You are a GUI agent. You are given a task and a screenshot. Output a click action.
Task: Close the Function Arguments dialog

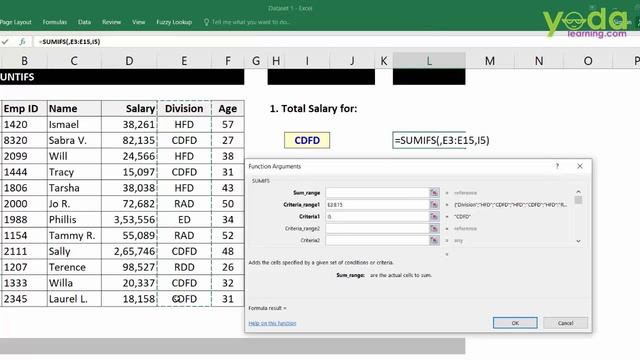tap(580, 166)
